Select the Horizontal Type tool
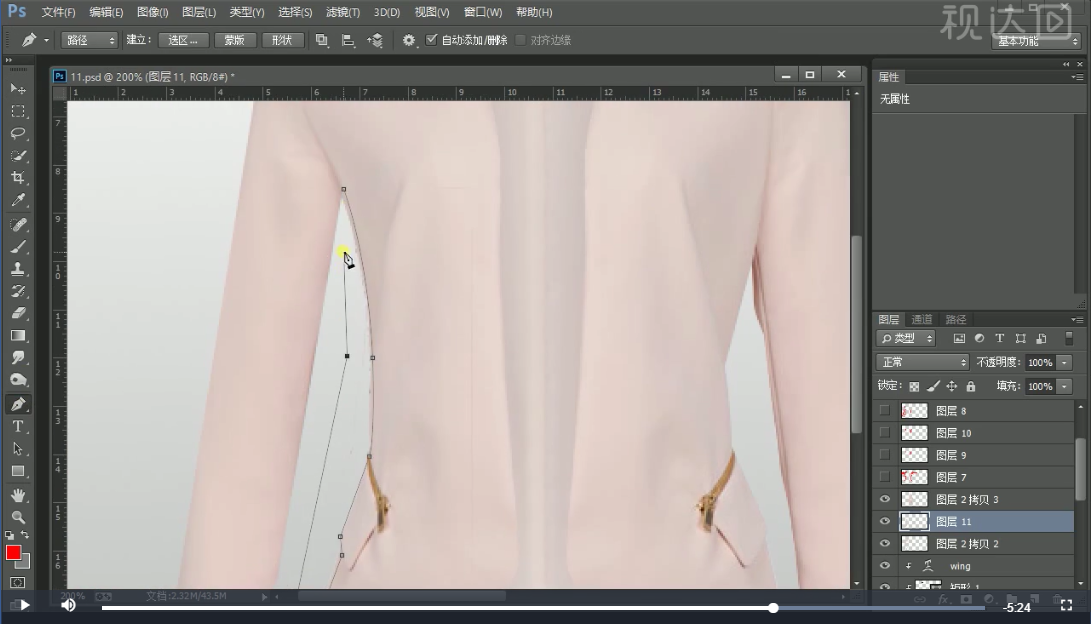Image resolution: width=1091 pixels, height=624 pixels. tap(18, 426)
